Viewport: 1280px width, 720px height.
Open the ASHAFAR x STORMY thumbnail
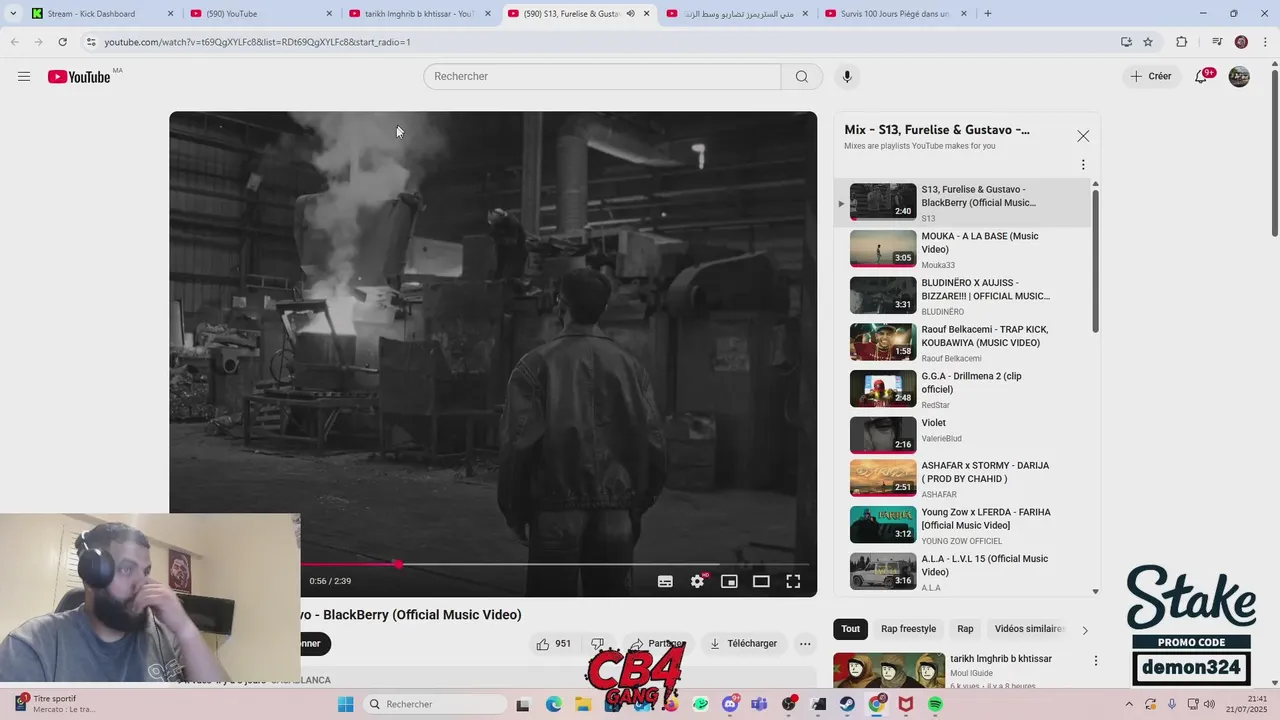pos(883,478)
